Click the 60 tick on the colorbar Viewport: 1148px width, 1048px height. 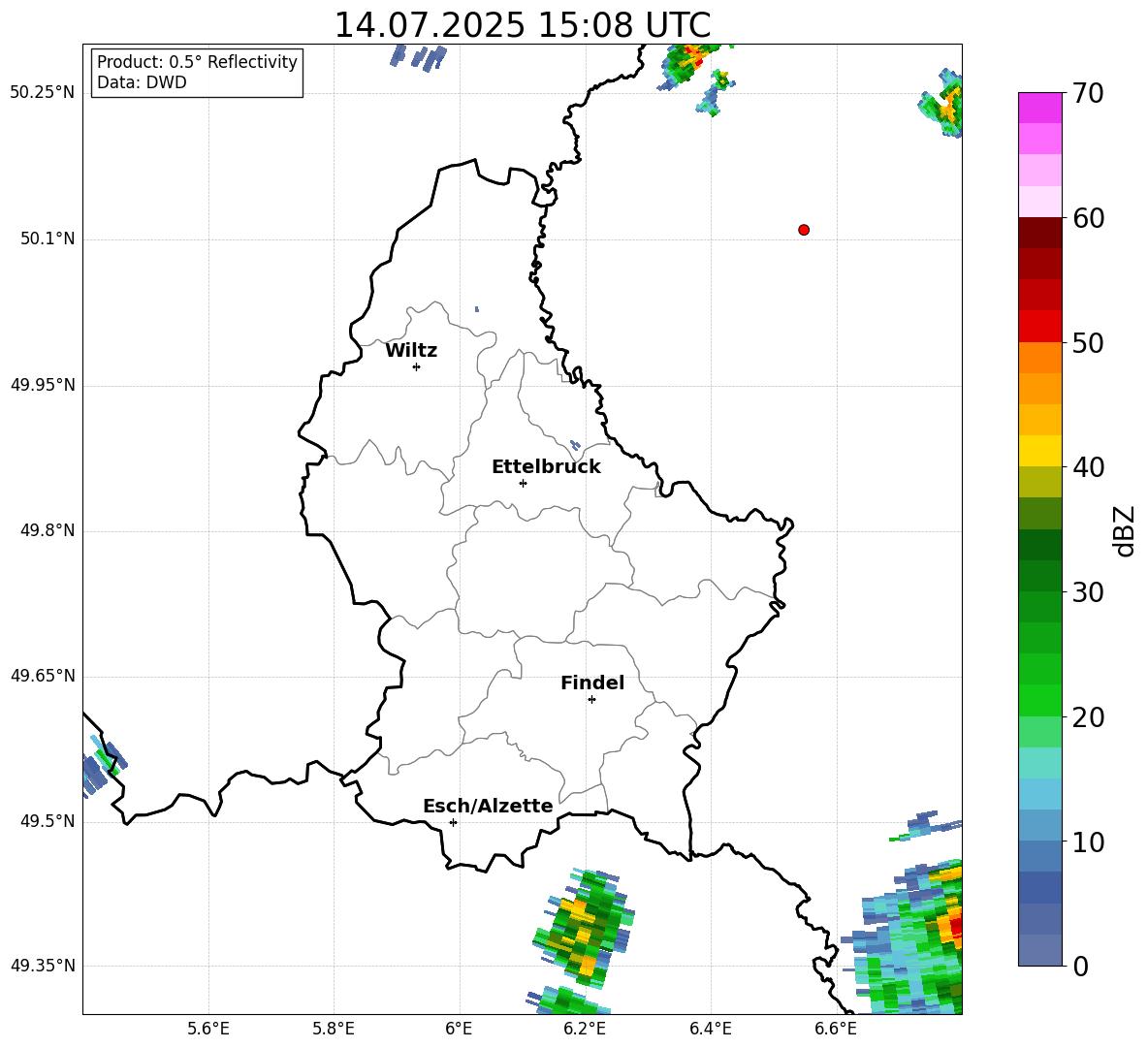(1088, 218)
